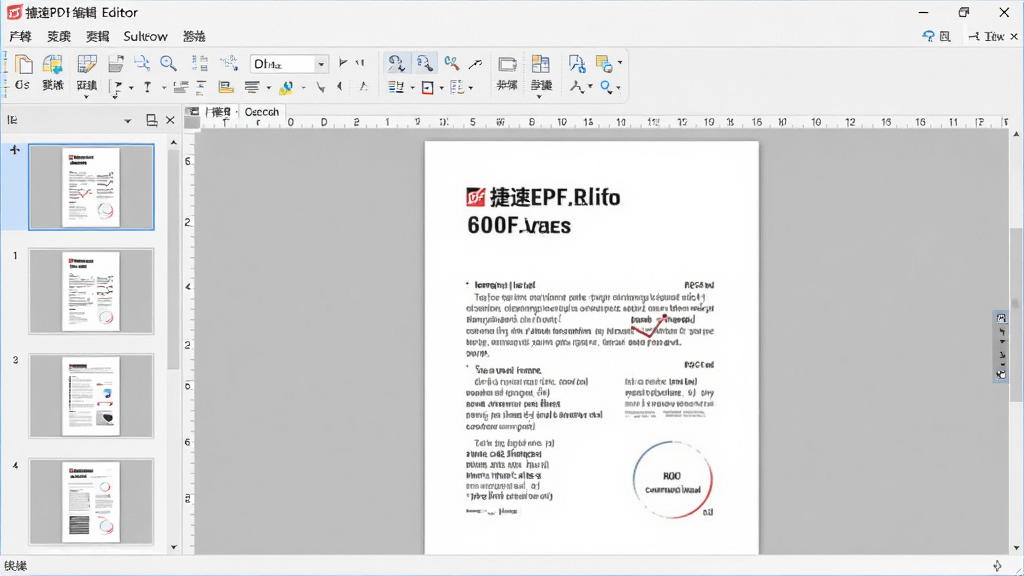This screenshot has width=1024, height=576.
Task: Click the floppy disk save icon
Action: tap(116, 63)
